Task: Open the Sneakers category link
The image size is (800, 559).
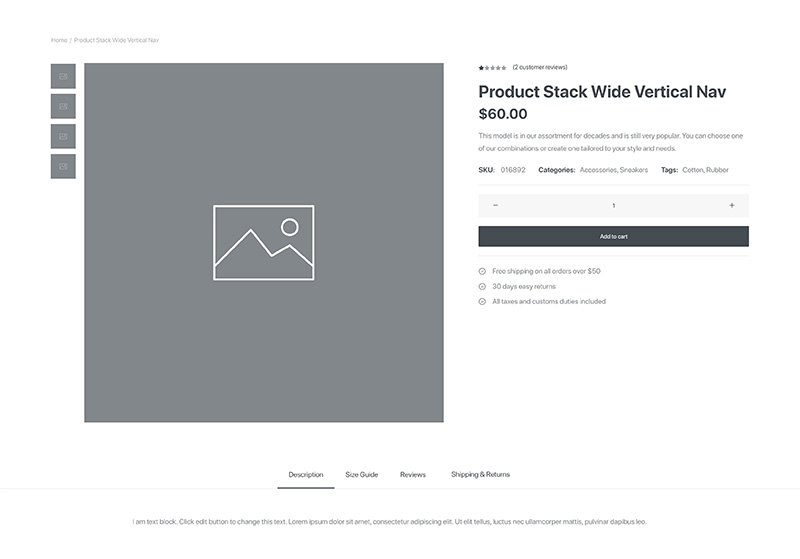Action: (634, 170)
